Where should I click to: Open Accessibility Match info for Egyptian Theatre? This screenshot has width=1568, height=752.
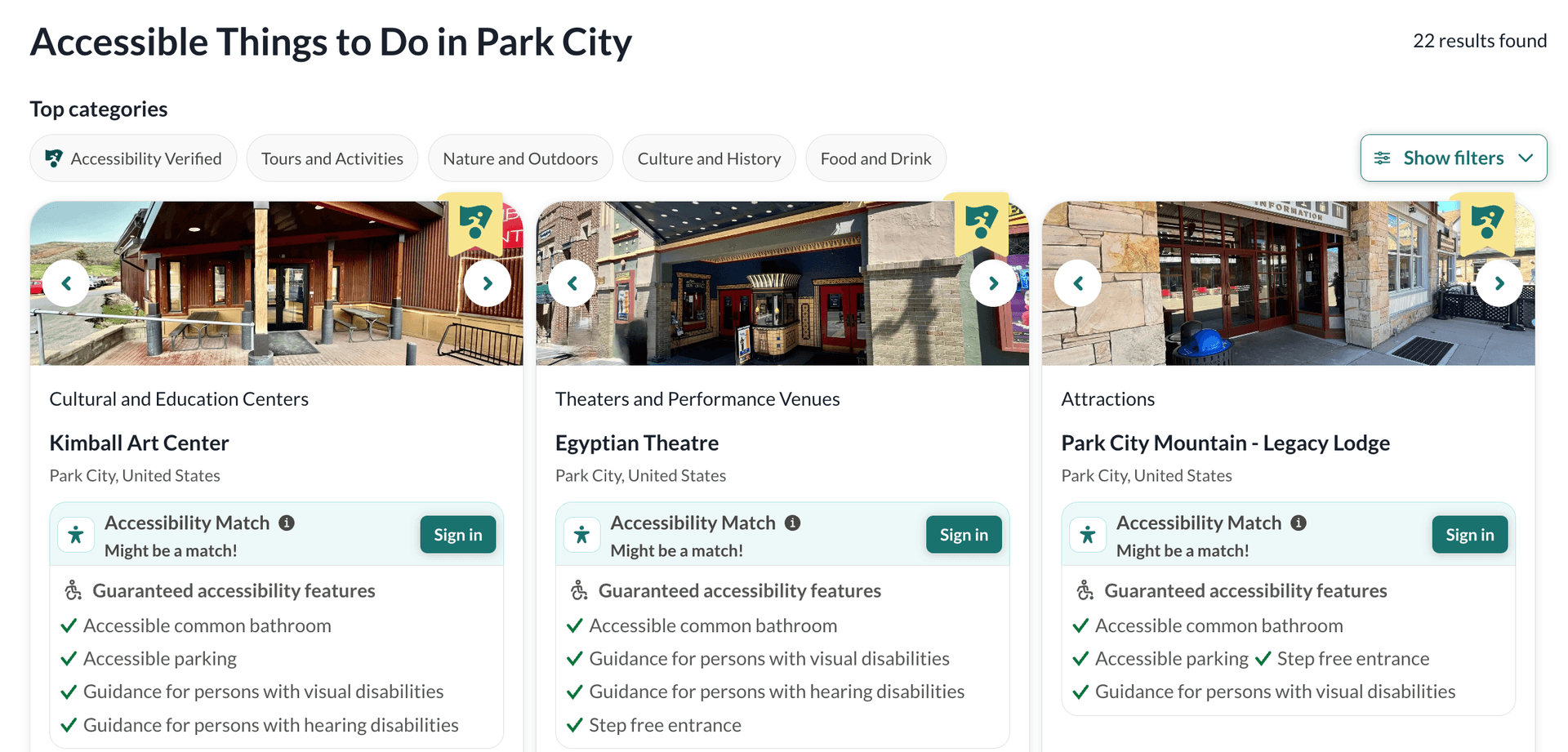(x=792, y=523)
